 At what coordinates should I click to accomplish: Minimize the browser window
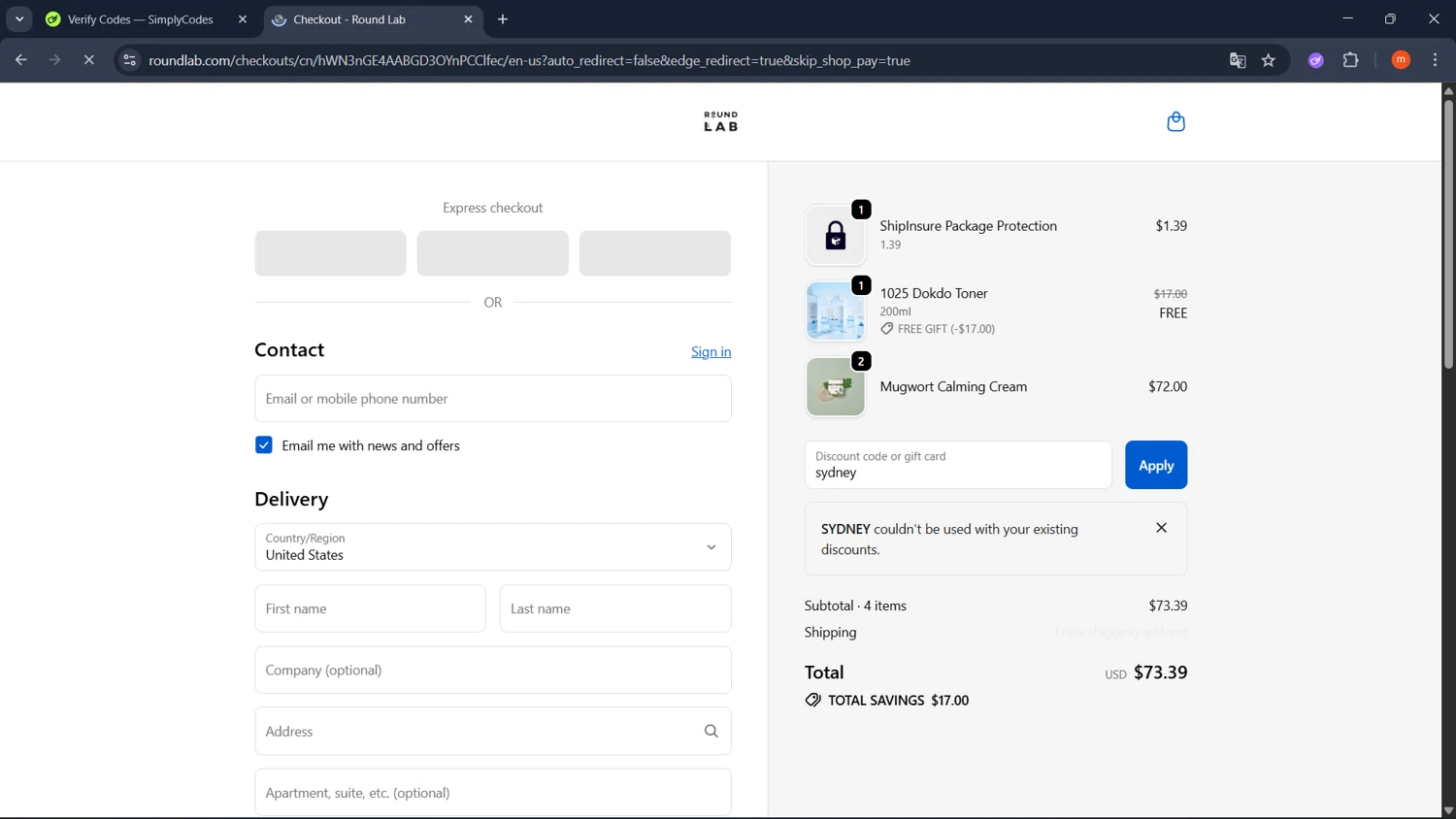[1347, 19]
